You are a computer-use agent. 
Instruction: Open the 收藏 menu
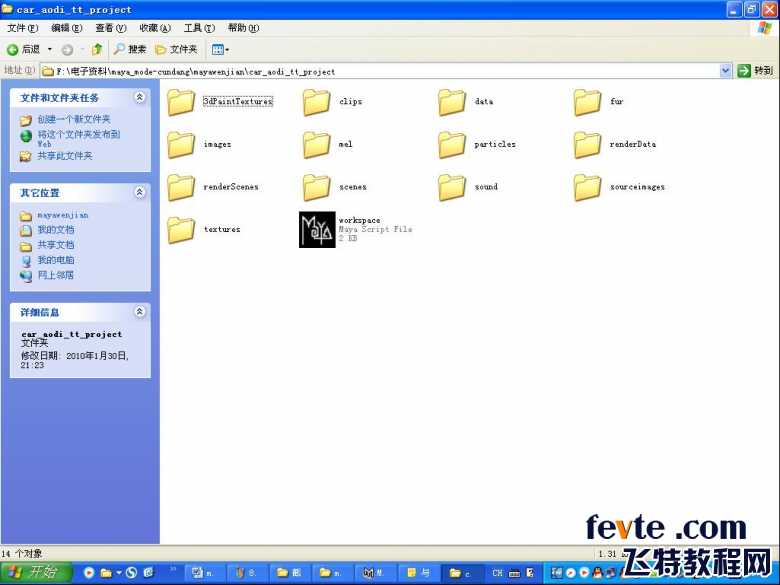tap(155, 28)
